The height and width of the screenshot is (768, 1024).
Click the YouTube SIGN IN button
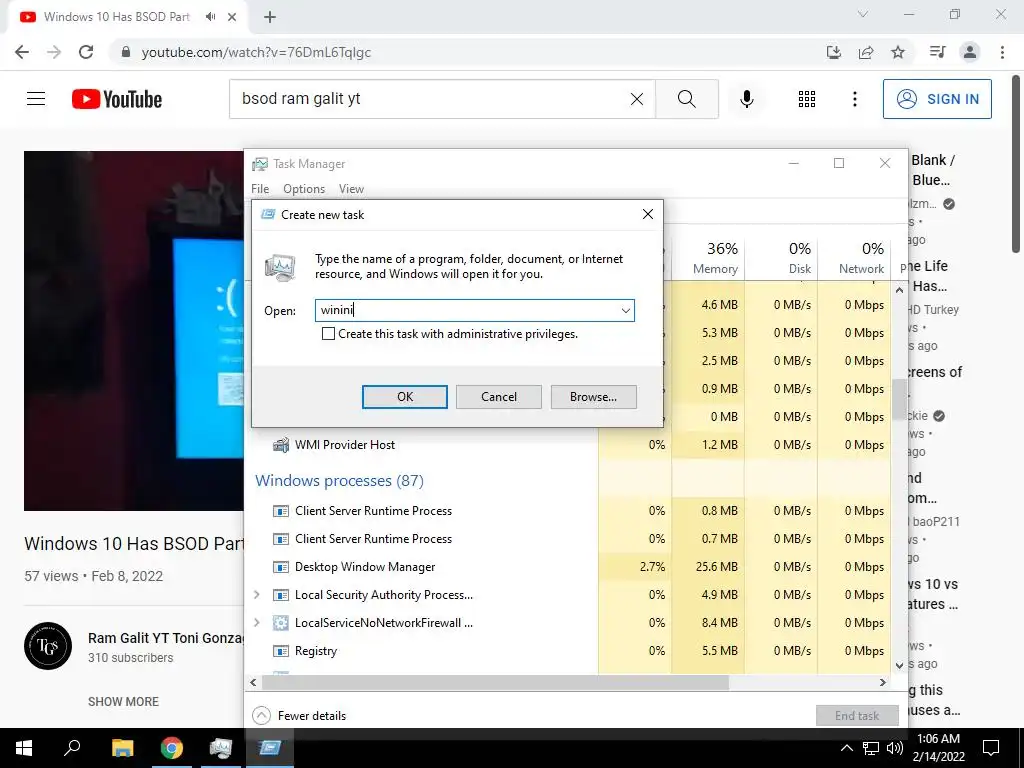937,99
